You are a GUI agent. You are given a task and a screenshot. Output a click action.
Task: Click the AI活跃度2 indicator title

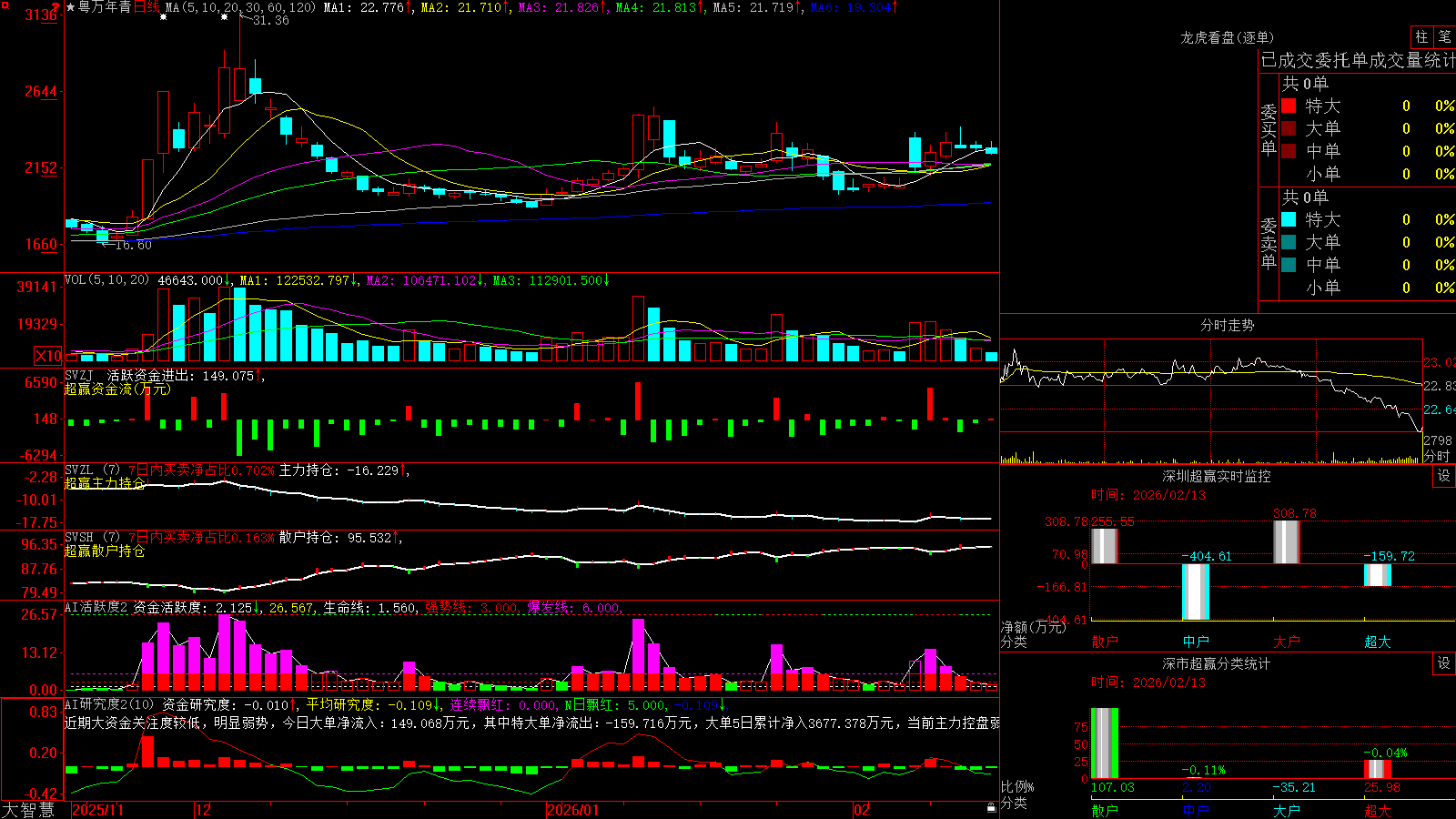pos(96,607)
